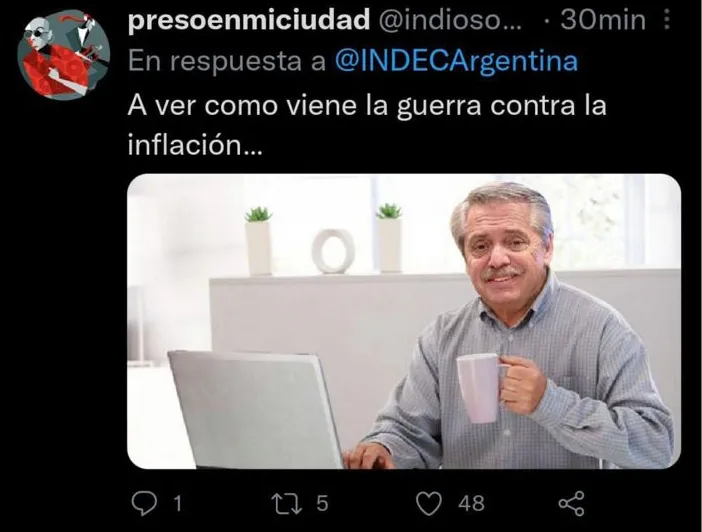Screen dimensions: 702x532
Task: Reply using the speech bubble icon
Action: pyautogui.click(x=144, y=503)
